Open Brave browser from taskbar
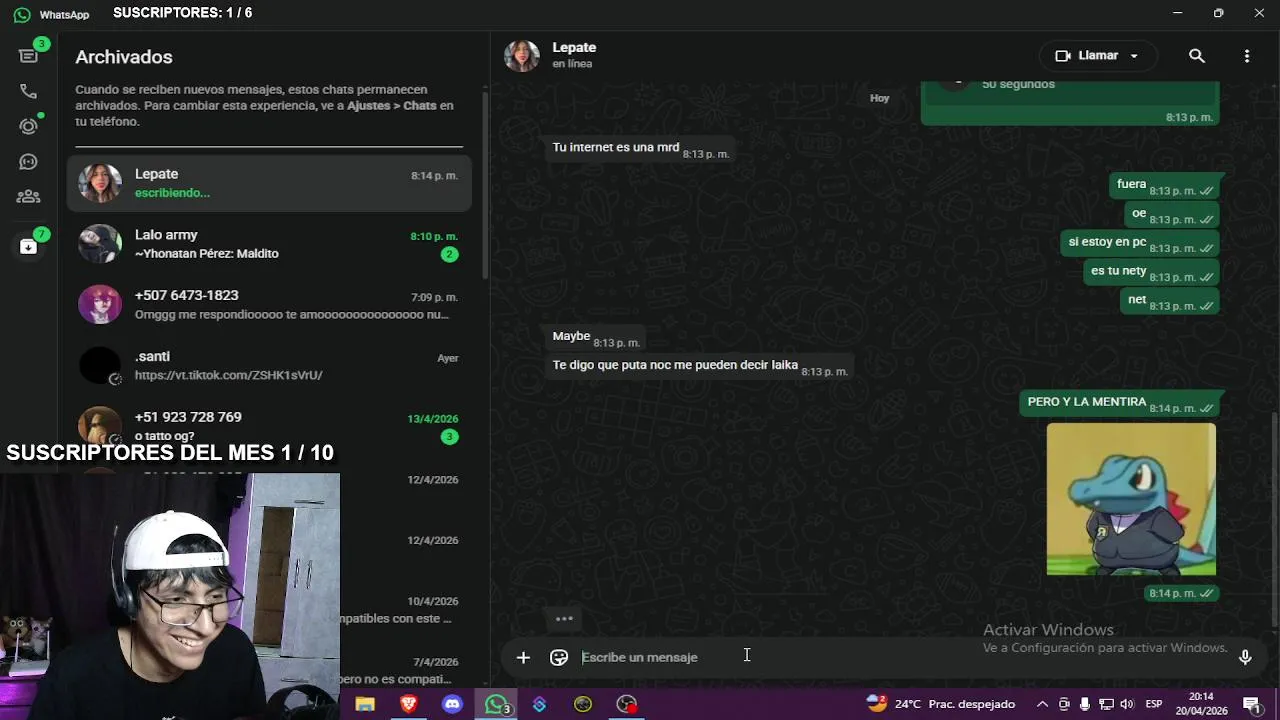This screenshot has width=1280, height=720. (408, 704)
